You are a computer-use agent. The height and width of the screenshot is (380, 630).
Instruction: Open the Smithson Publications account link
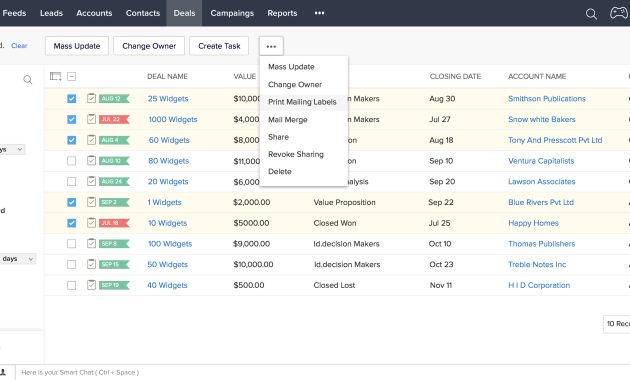(546, 98)
